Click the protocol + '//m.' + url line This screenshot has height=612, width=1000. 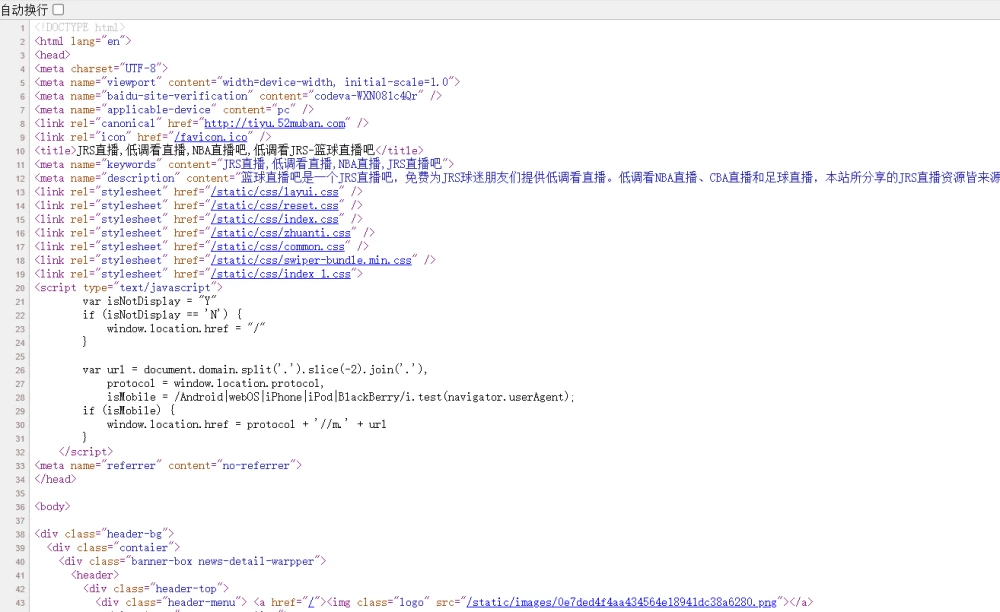pos(246,425)
